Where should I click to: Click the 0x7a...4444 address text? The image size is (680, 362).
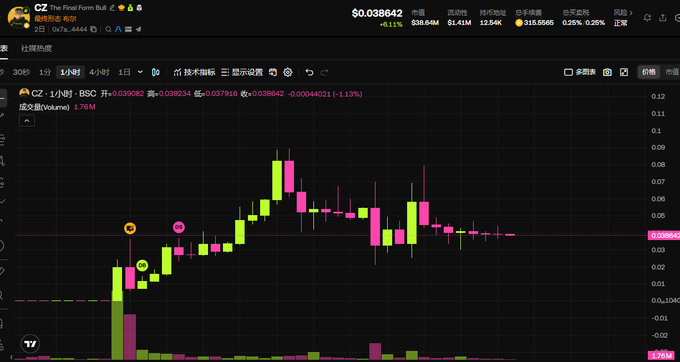(x=69, y=29)
